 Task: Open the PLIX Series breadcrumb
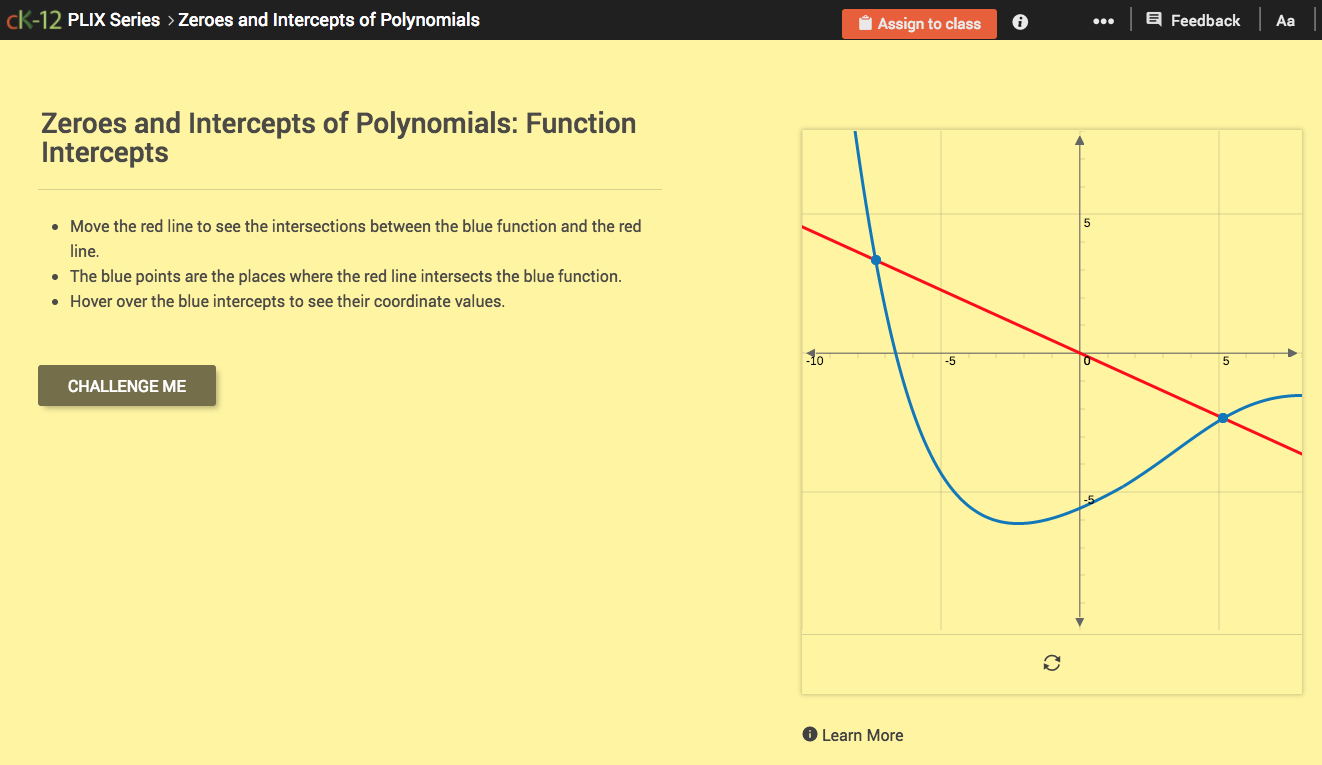114,19
